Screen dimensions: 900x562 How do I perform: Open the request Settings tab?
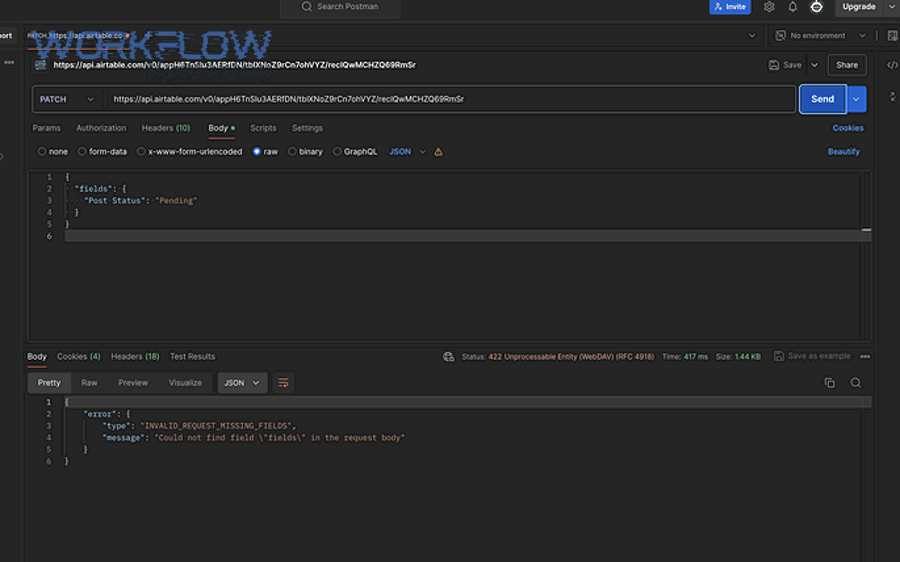point(307,128)
